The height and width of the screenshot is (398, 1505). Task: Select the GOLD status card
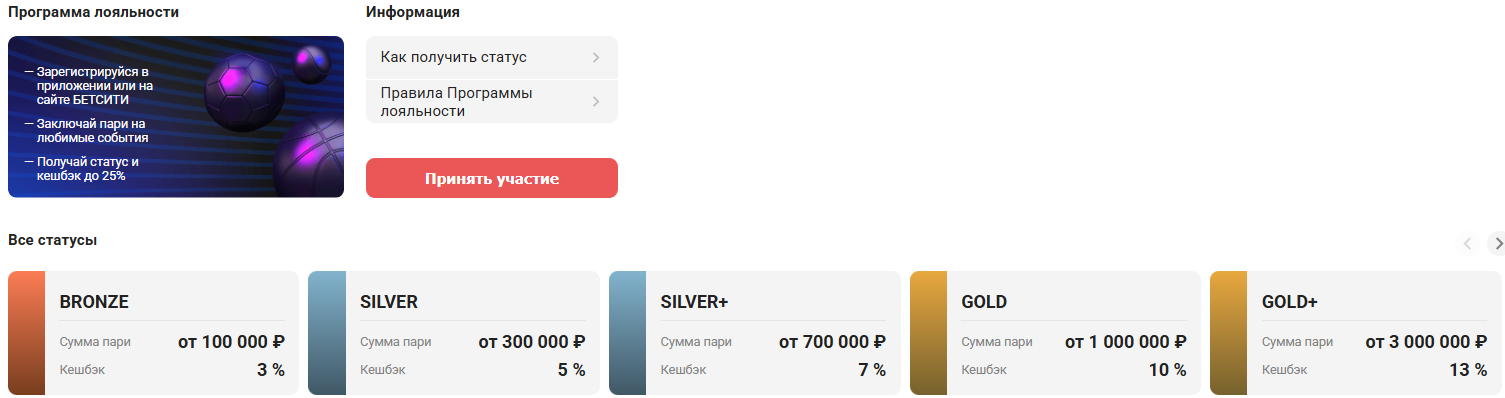pos(1056,333)
